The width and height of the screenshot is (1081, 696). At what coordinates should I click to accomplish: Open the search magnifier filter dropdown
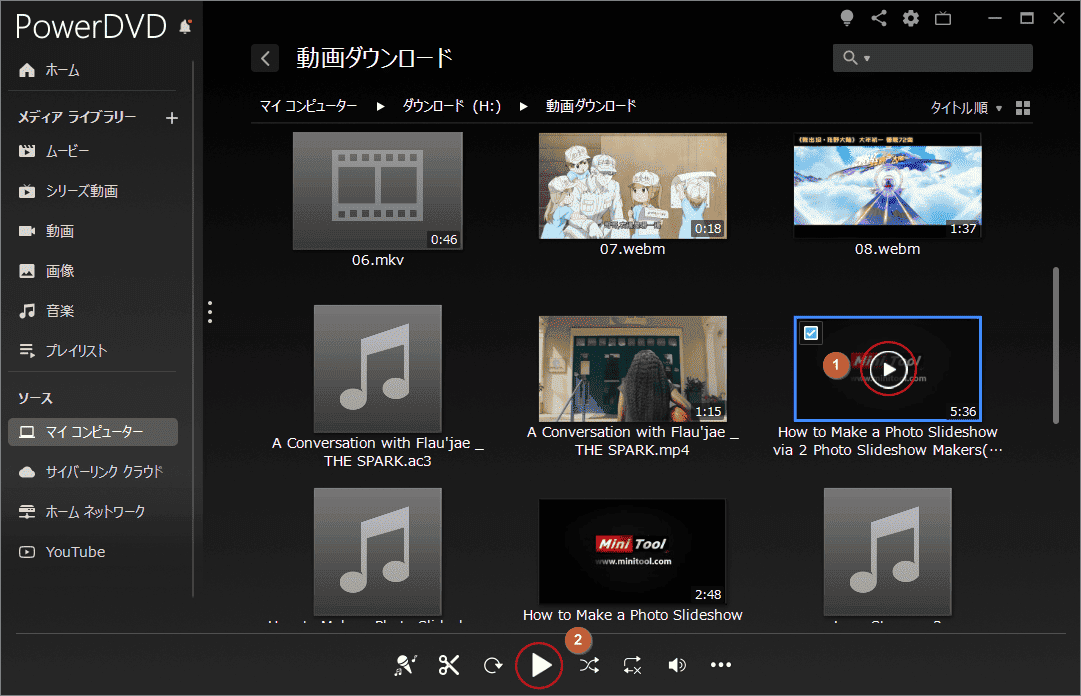click(856, 58)
